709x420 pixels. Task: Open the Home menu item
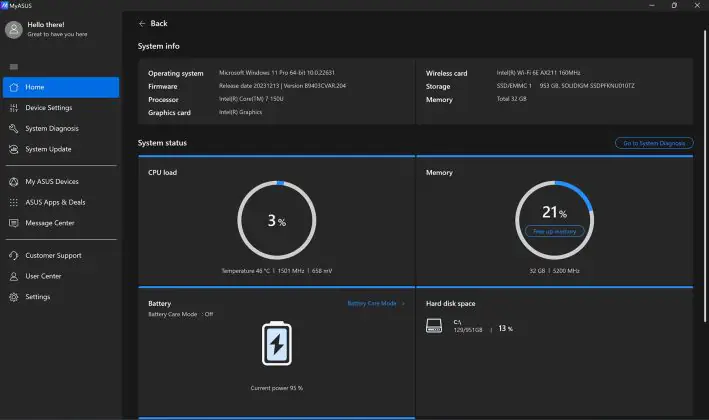pos(61,87)
